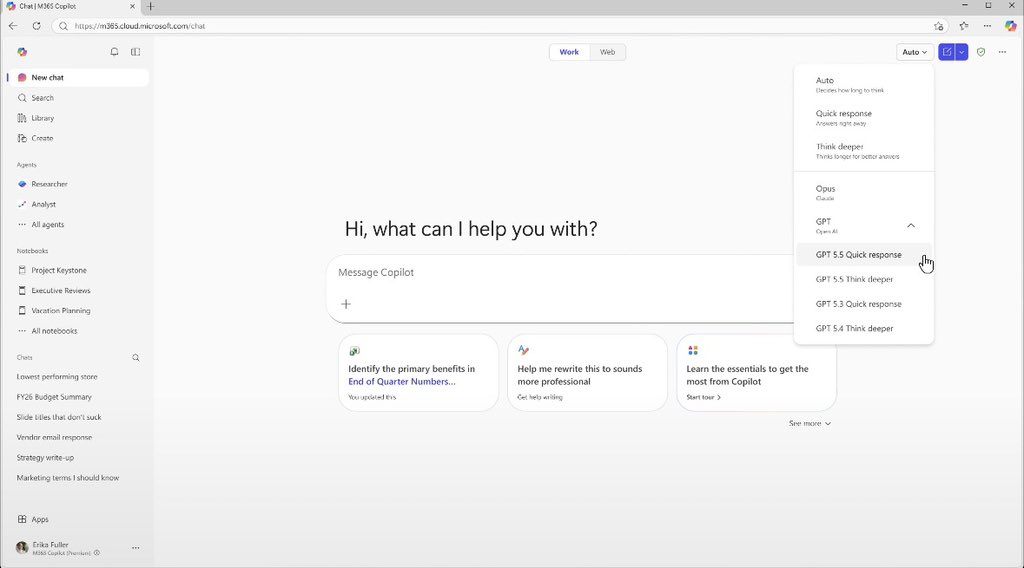Open Erika Fuller account options ellipsis

coord(135,548)
